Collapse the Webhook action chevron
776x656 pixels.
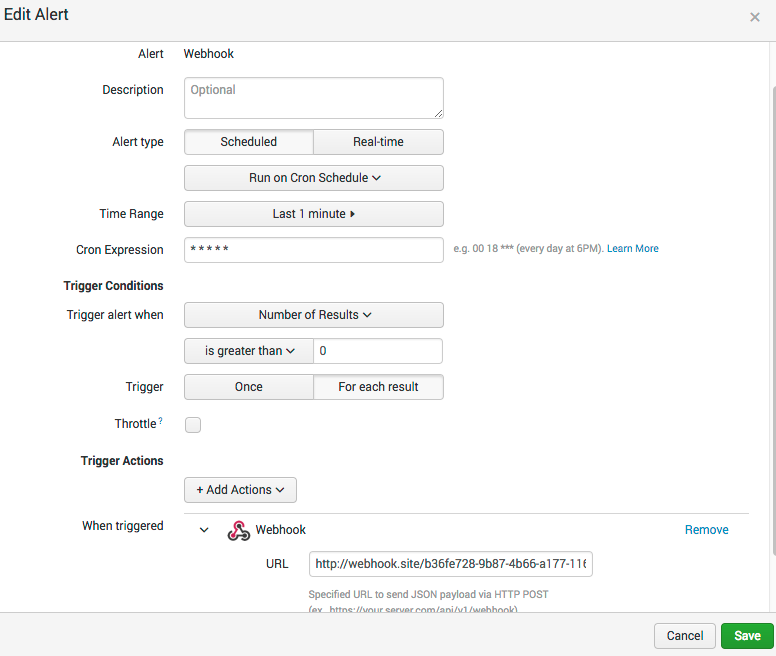[204, 531]
